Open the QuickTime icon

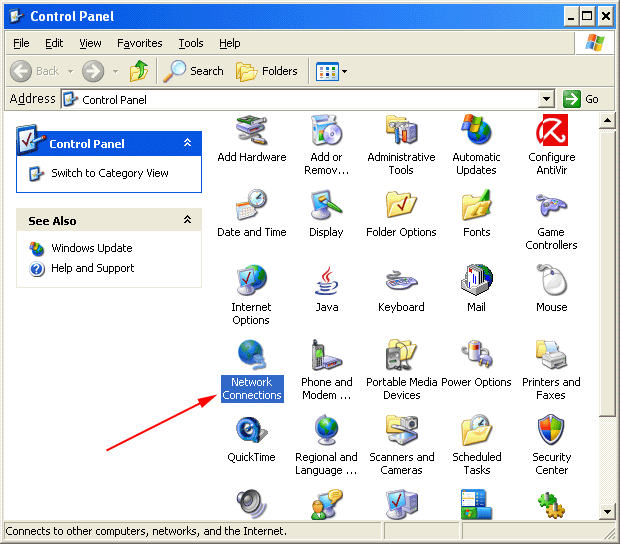[x=251, y=430]
